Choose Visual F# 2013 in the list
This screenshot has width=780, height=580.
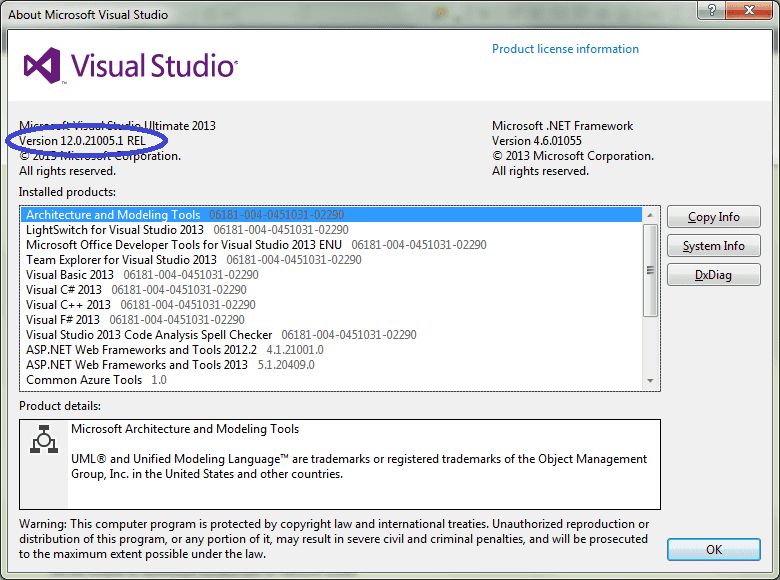63,320
